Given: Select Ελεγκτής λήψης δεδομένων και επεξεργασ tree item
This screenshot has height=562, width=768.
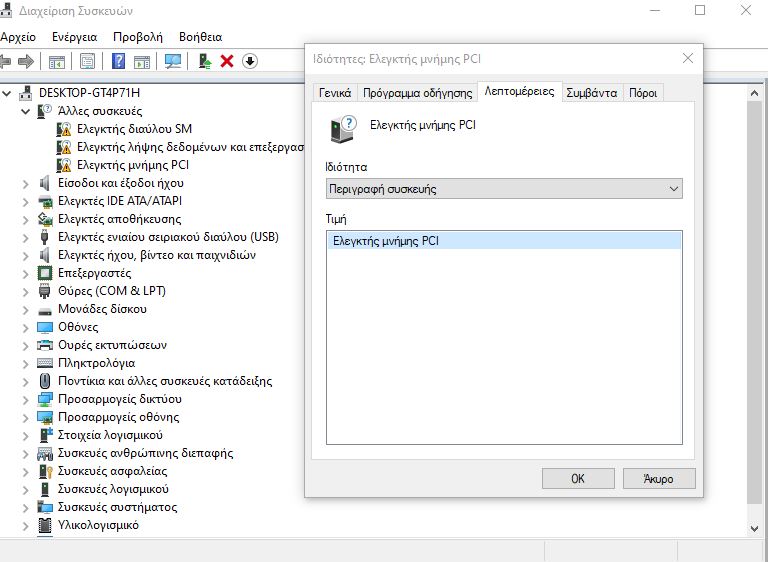Looking at the screenshot, I should point(191,147).
